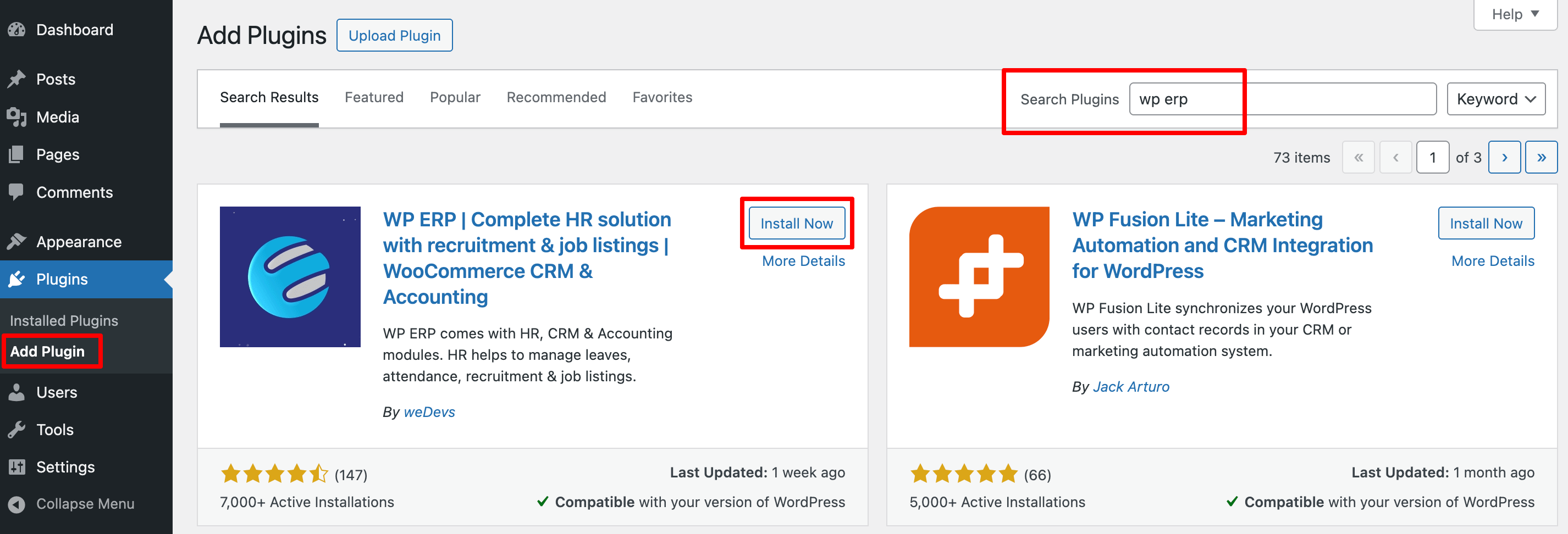Viewport: 1568px width, 534px height.
Task: Open Add Plugin submenu item
Action: point(47,352)
